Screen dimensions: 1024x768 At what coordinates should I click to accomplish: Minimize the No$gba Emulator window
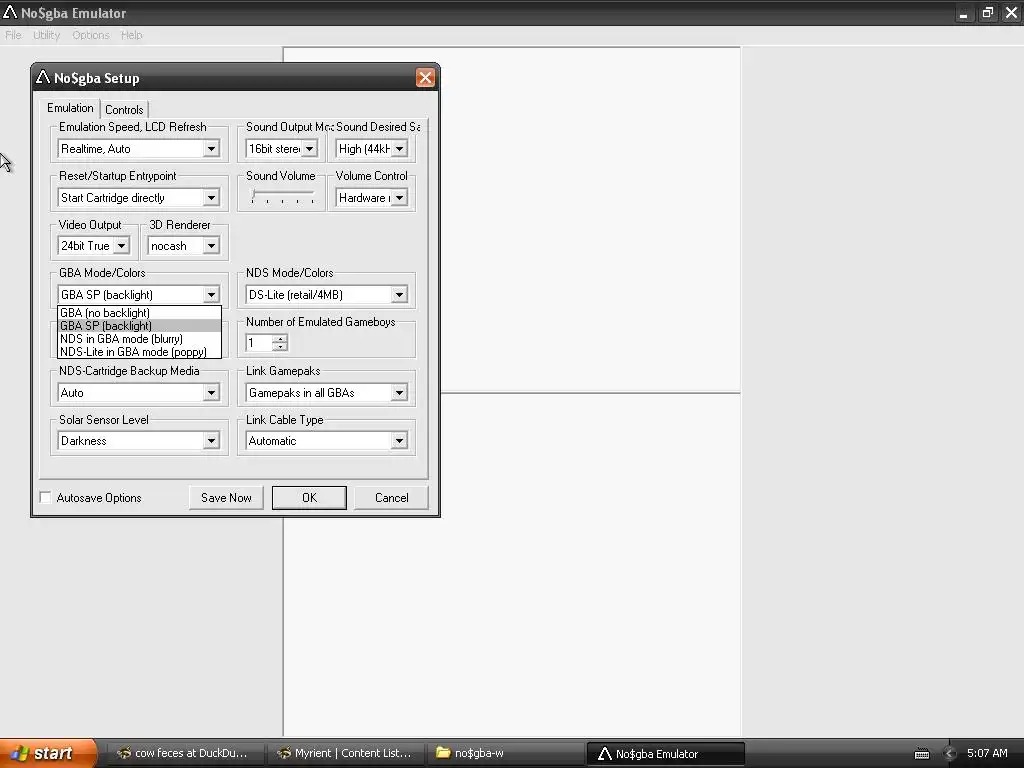click(x=963, y=13)
